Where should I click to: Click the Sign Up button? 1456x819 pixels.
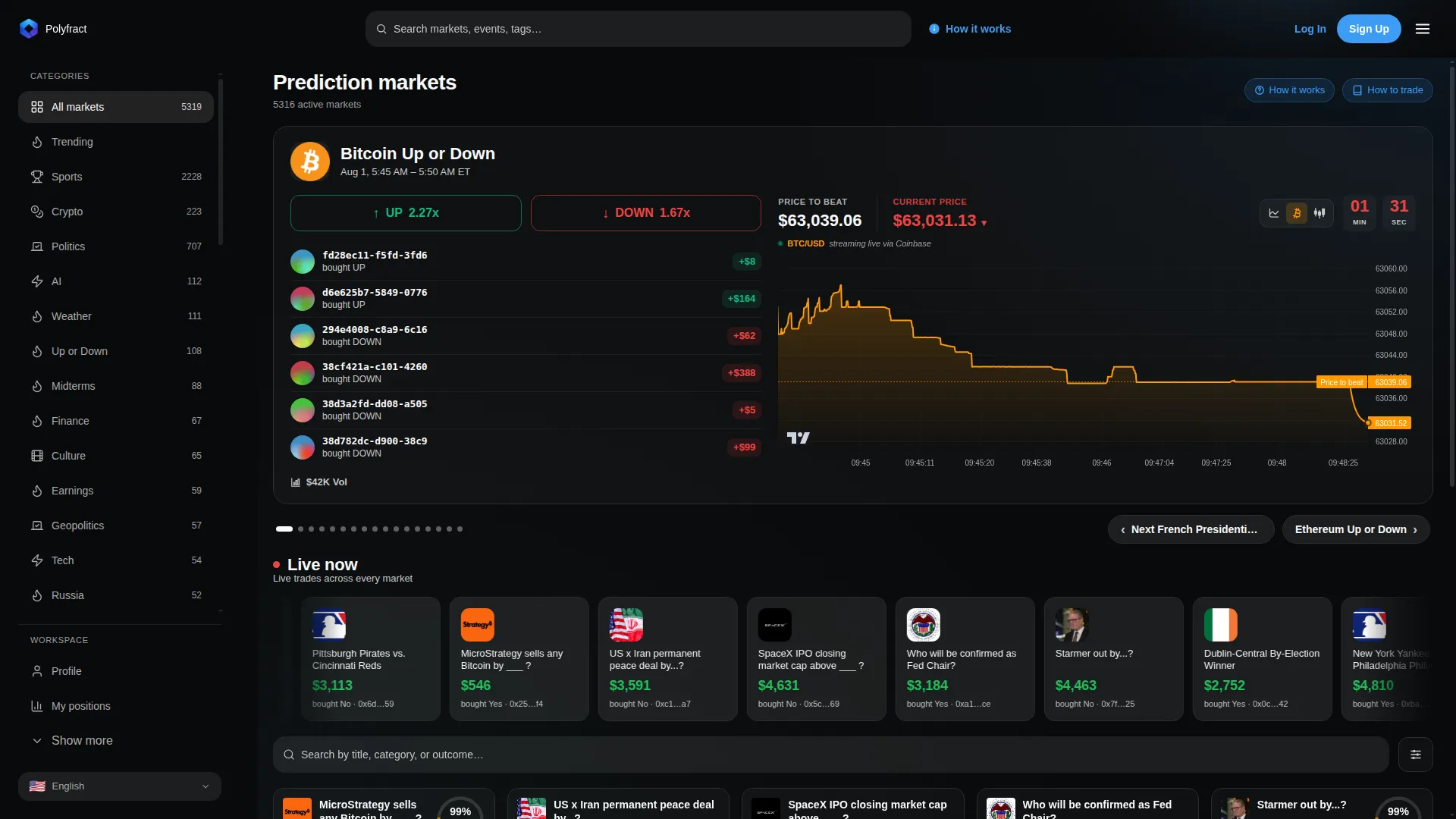point(1369,29)
